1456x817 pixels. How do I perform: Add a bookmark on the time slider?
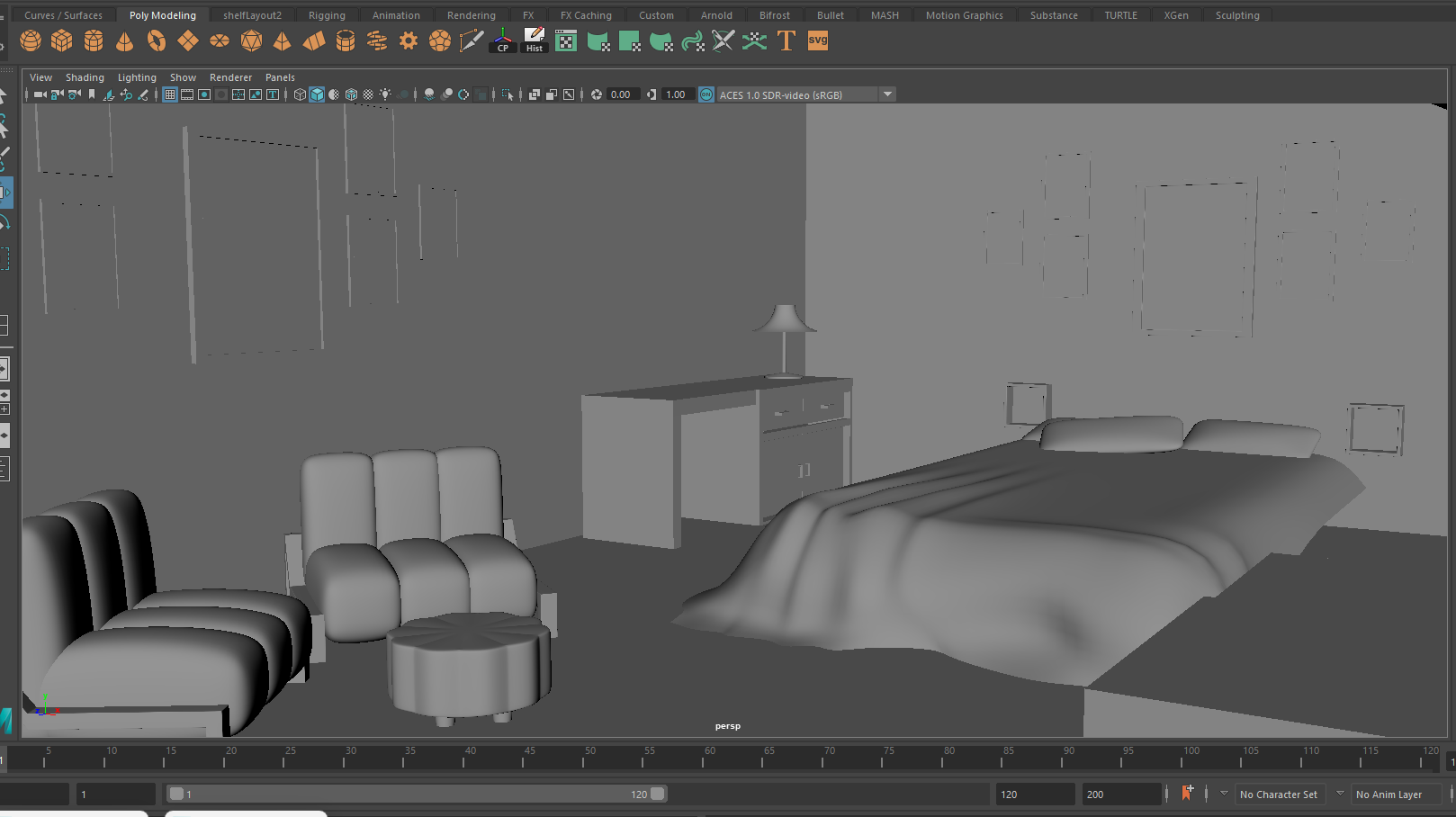pyautogui.click(x=1187, y=794)
